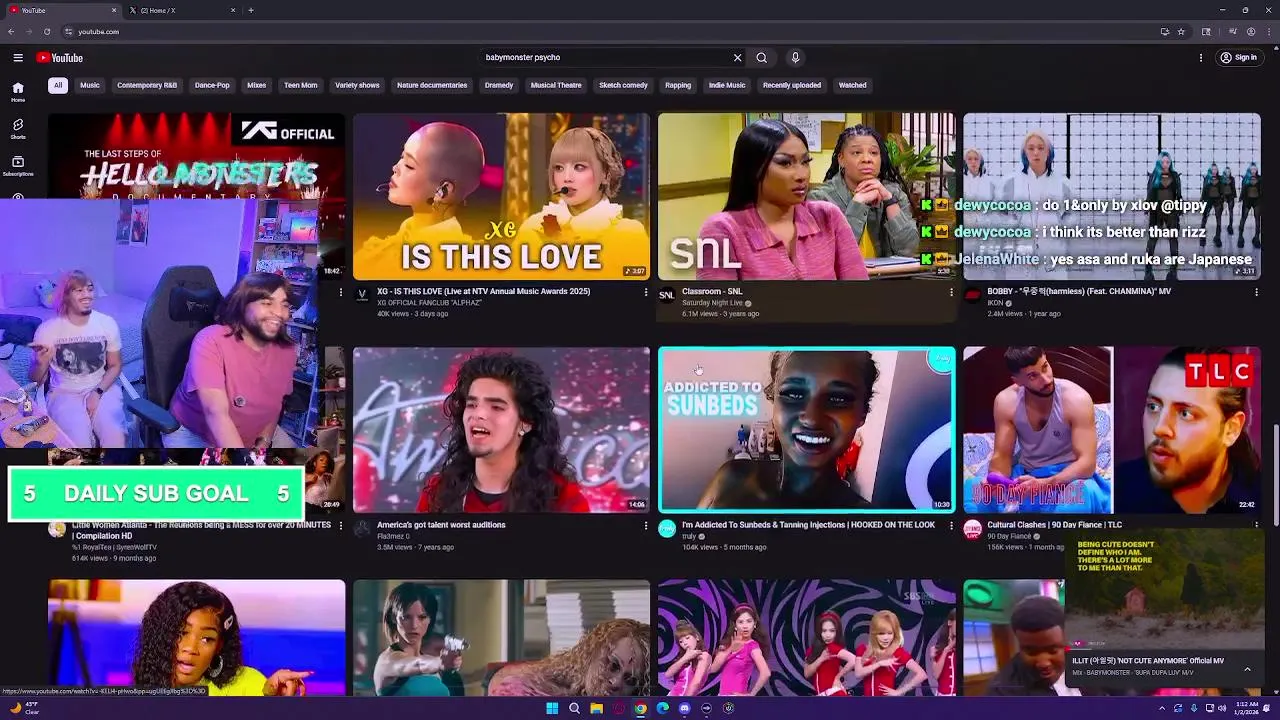Click the babymonster psycho search field
The height and width of the screenshot is (720, 1280).
tap(605, 58)
